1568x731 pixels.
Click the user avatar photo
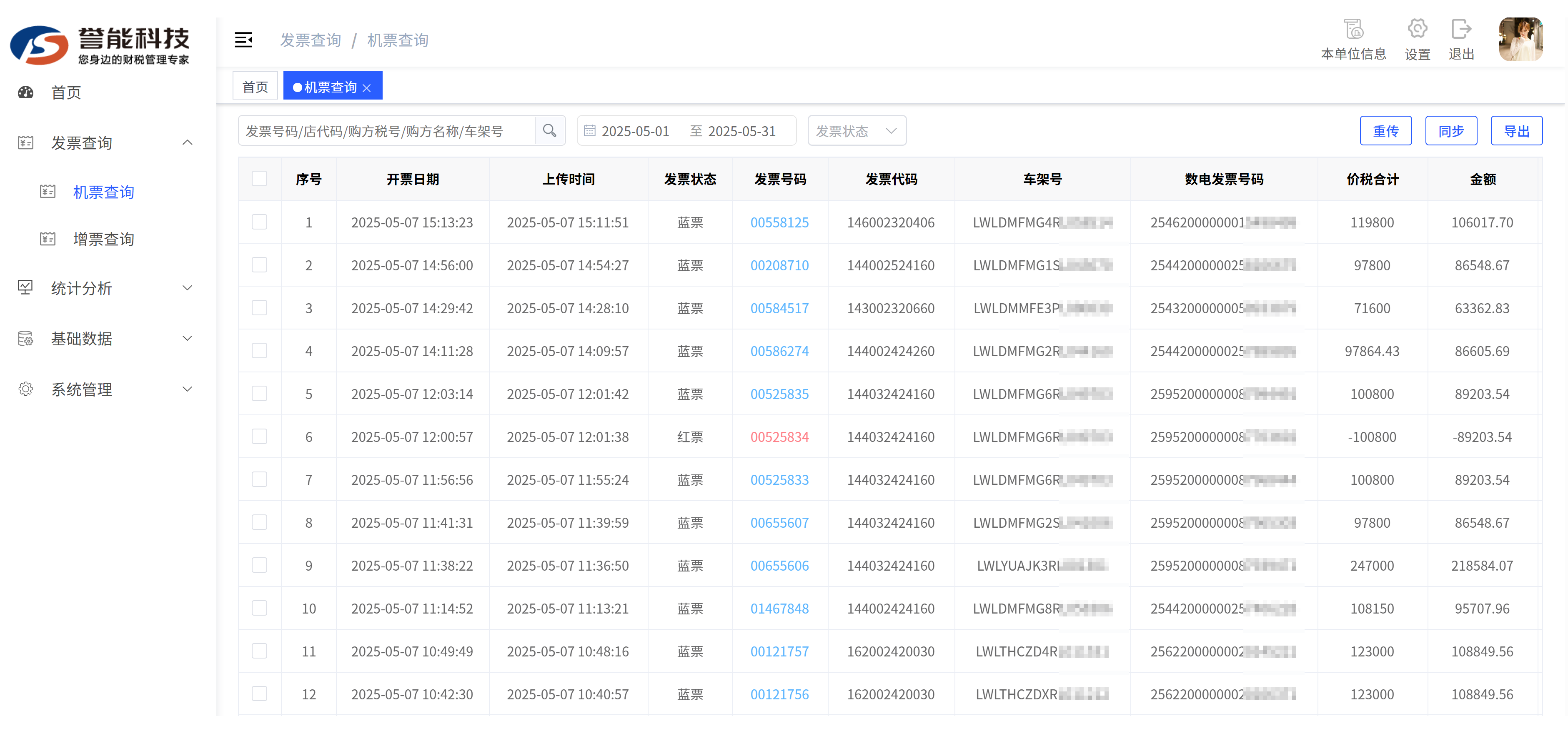[1520, 40]
